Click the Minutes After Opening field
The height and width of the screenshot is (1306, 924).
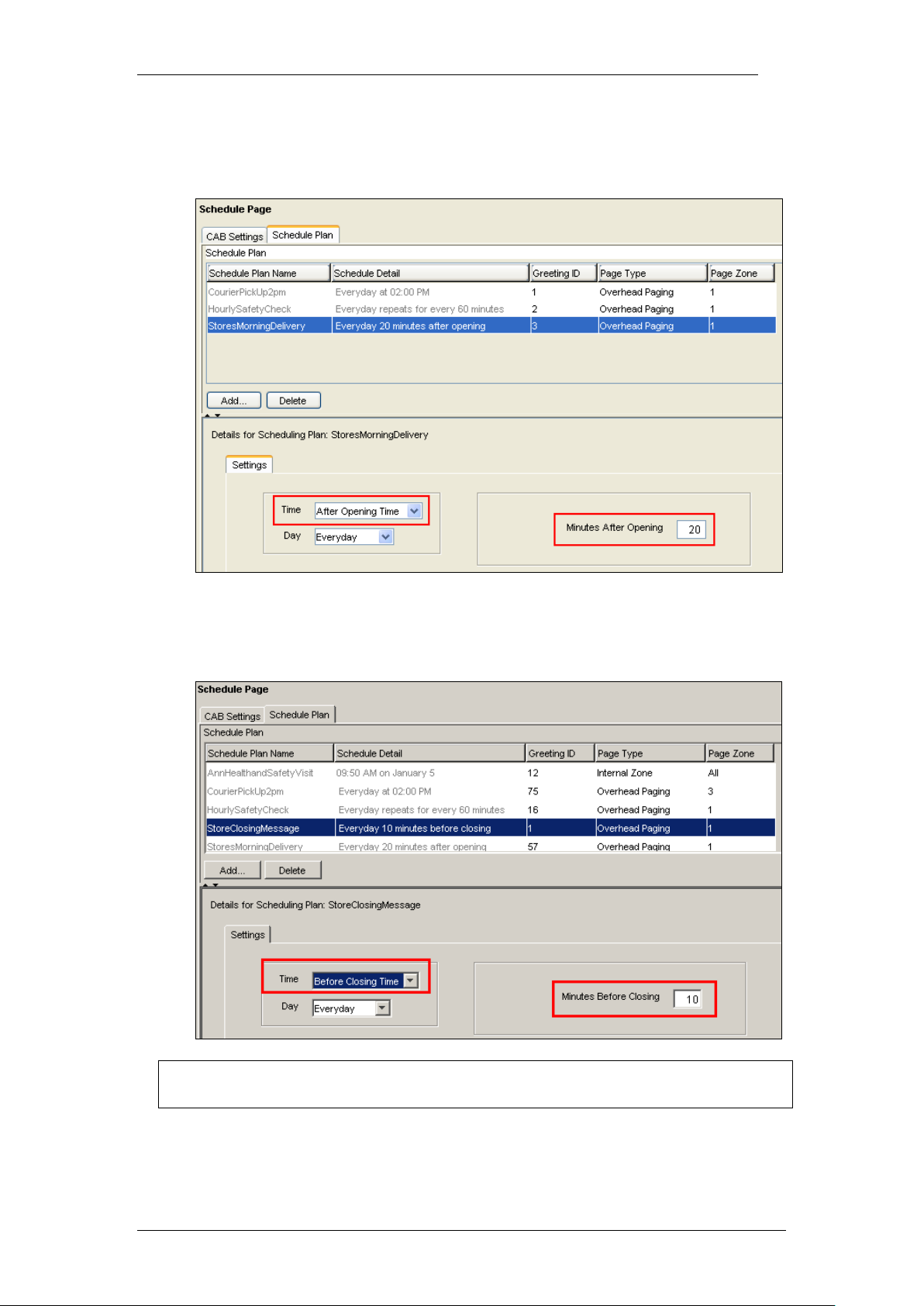(691, 529)
